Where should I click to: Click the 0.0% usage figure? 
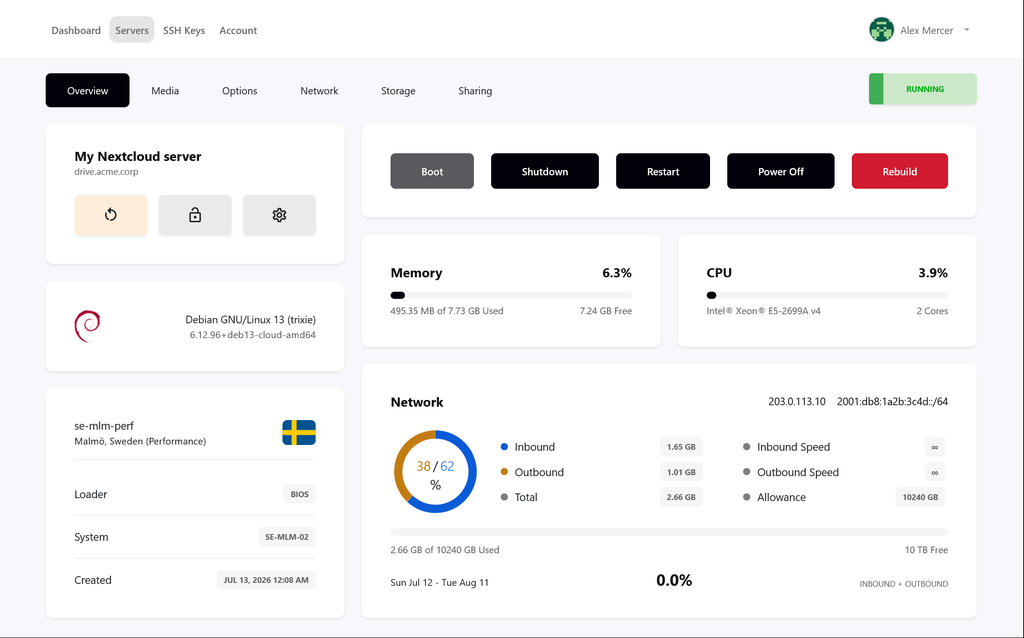(674, 580)
